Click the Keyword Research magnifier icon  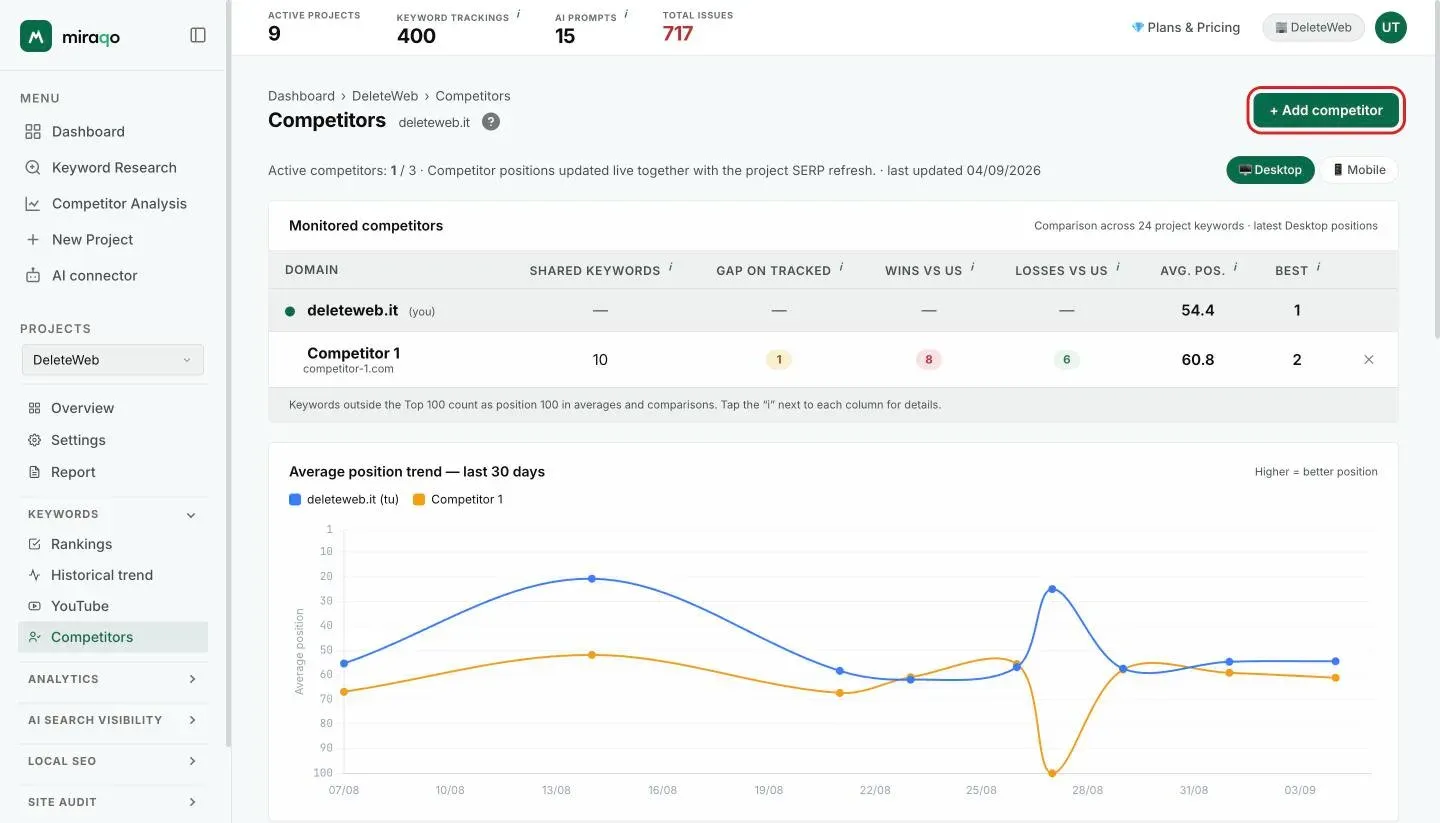(x=33, y=167)
